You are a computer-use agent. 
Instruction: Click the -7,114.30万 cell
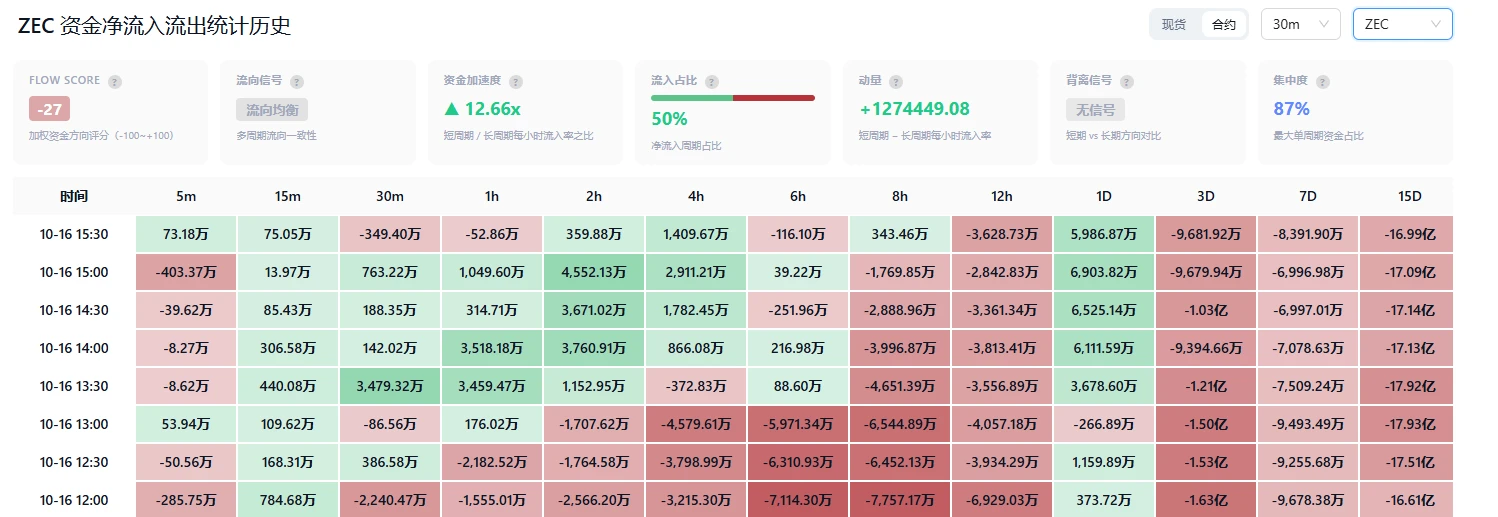click(x=798, y=500)
